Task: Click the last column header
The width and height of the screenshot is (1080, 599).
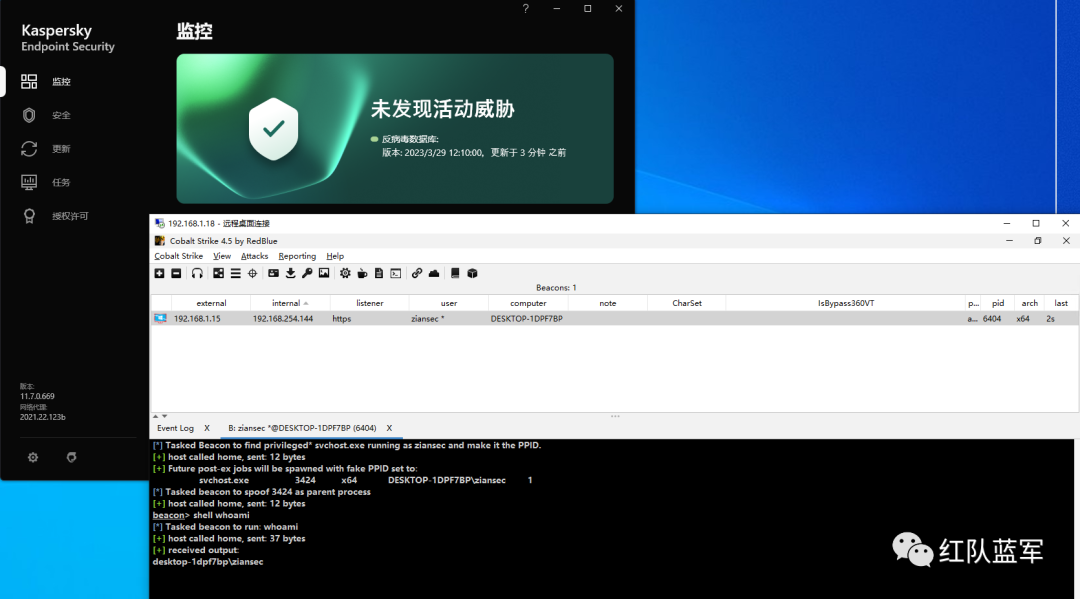Action: pyautogui.click(x=1061, y=303)
